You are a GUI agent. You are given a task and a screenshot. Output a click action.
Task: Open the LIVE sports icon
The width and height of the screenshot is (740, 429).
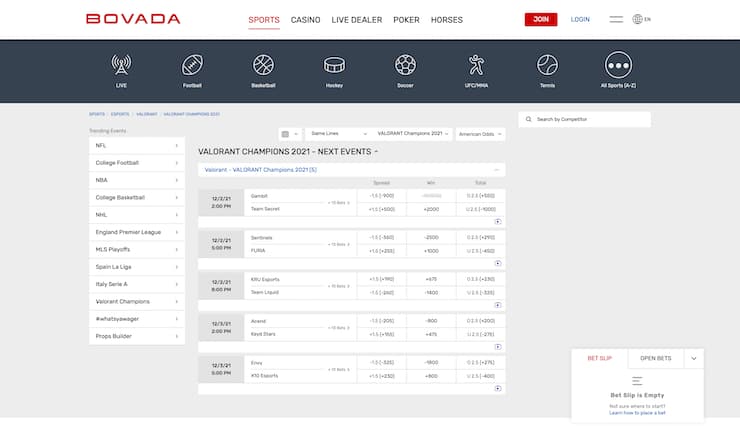(x=121, y=66)
